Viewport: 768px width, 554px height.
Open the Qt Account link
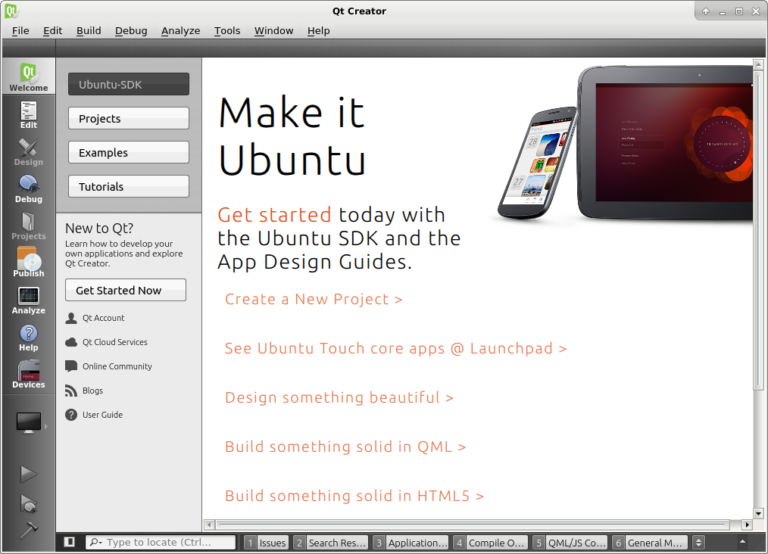click(x=103, y=318)
